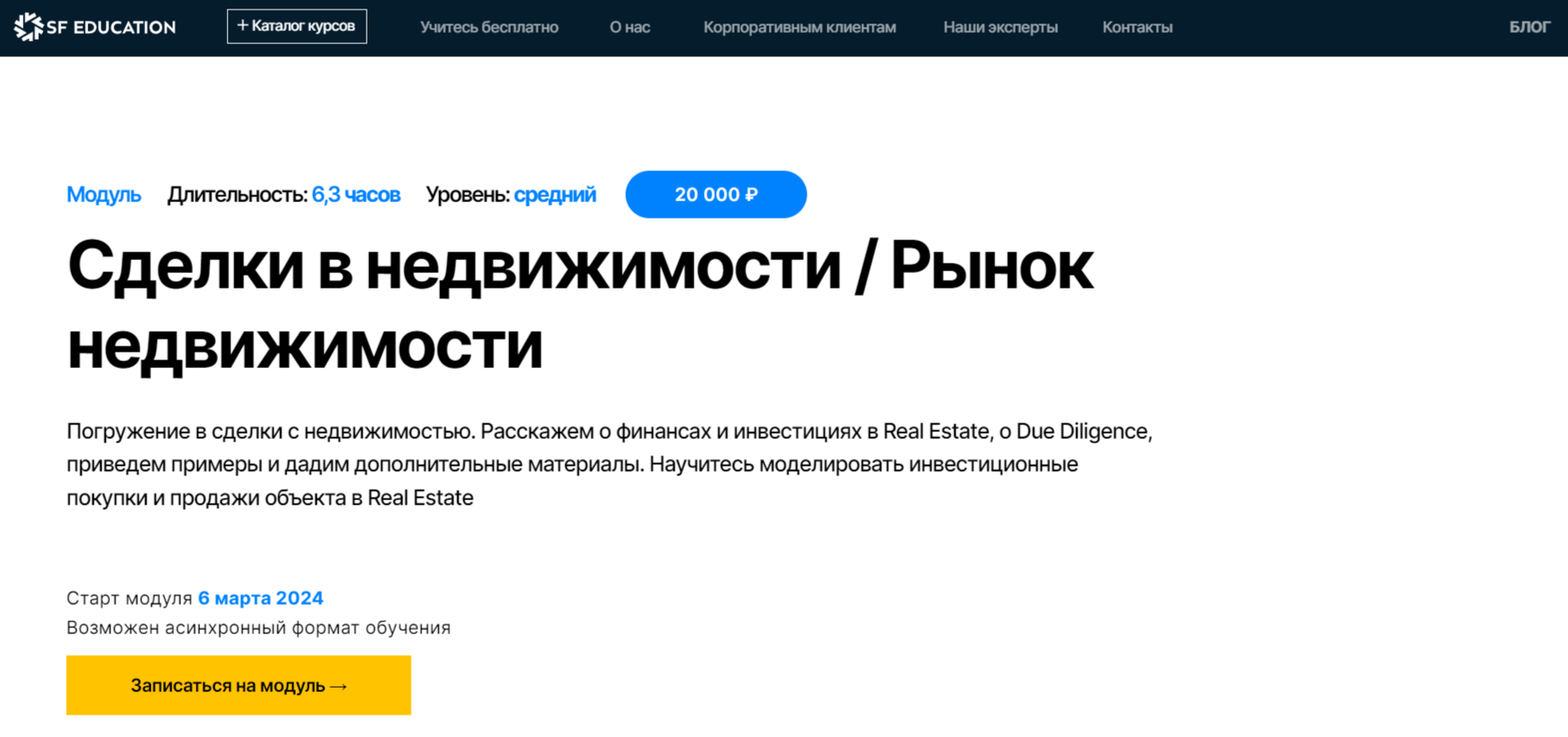Viewport: 1568px width, 737px height.
Task: Click the Уровень label
Action: pyautogui.click(x=468, y=195)
